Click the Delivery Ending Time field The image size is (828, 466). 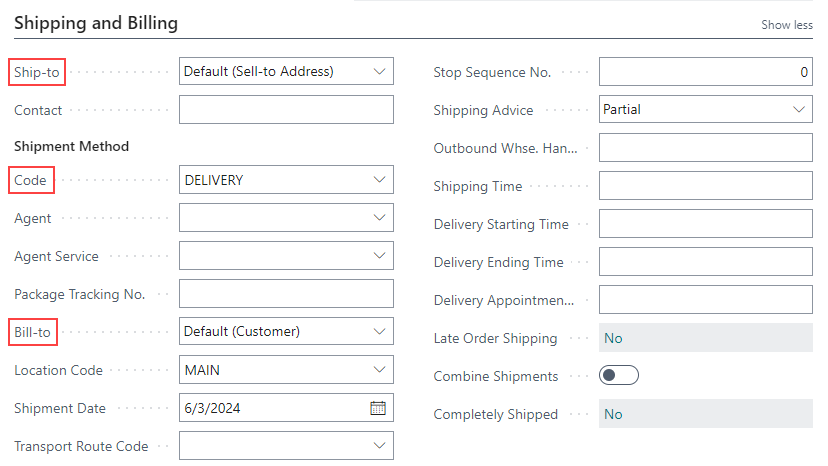[x=705, y=262]
